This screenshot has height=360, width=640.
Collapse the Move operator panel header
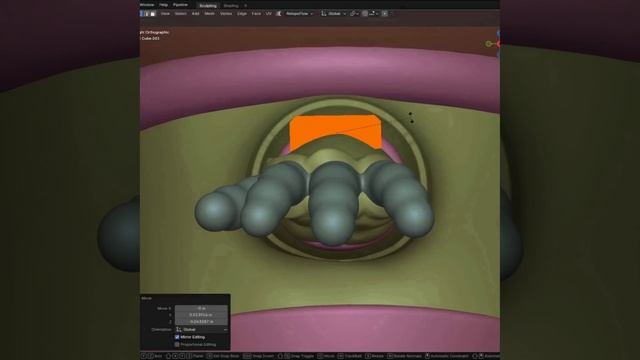tap(147, 298)
